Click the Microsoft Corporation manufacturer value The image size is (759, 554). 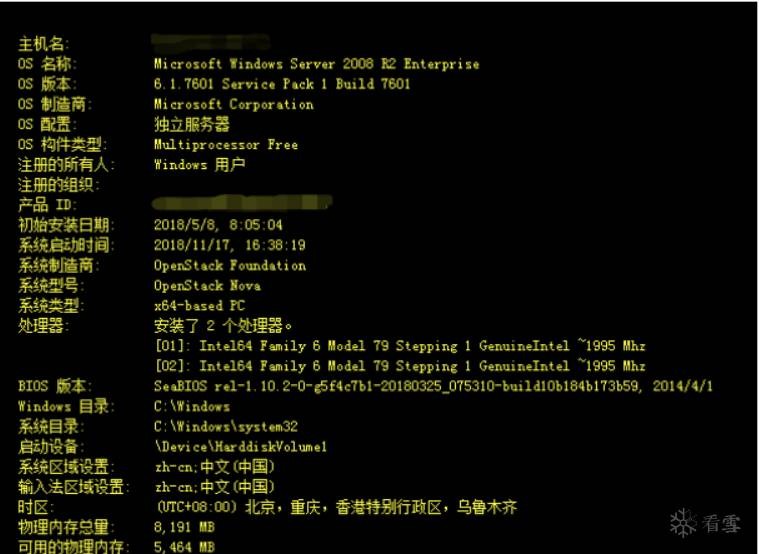click(x=233, y=104)
